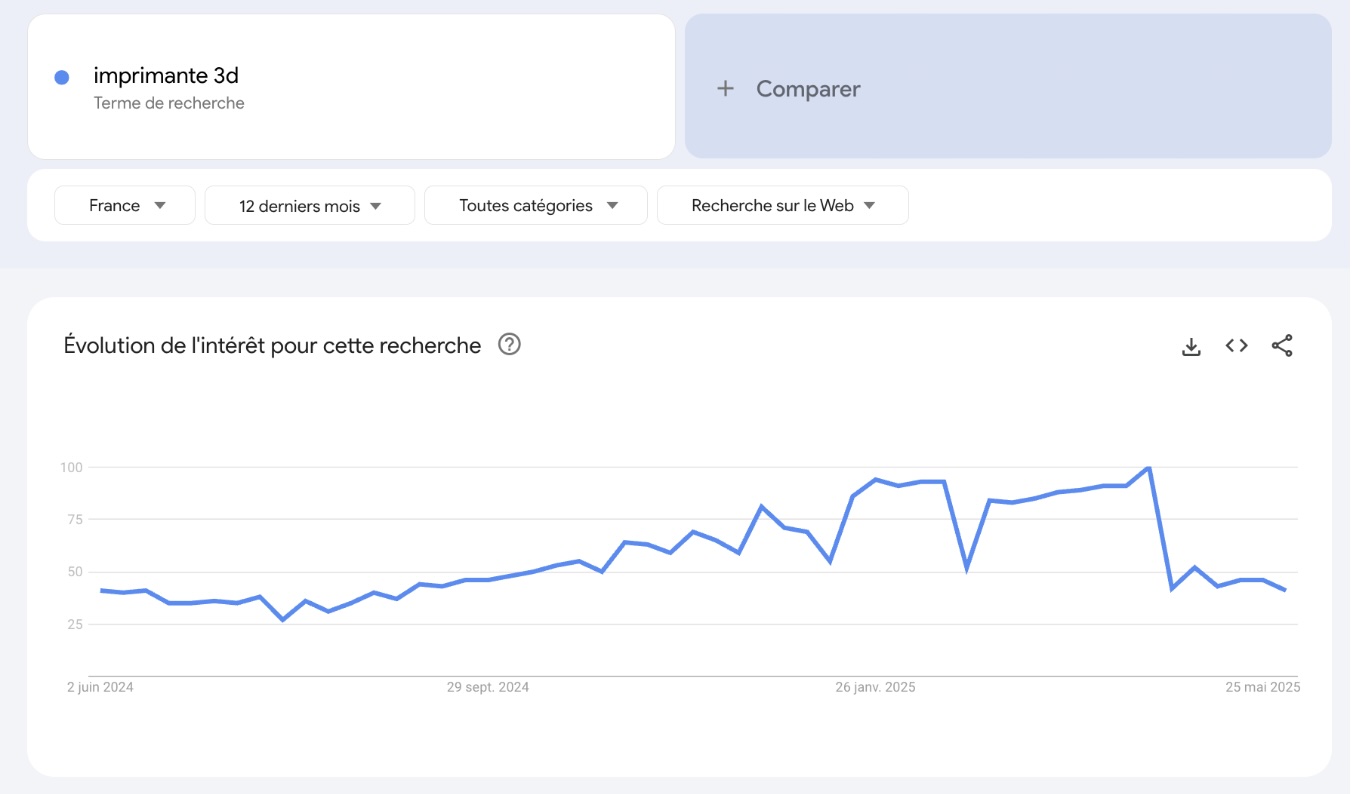Click the highest peak of the trend line
The image size is (1352, 794).
click(x=1149, y=468)
